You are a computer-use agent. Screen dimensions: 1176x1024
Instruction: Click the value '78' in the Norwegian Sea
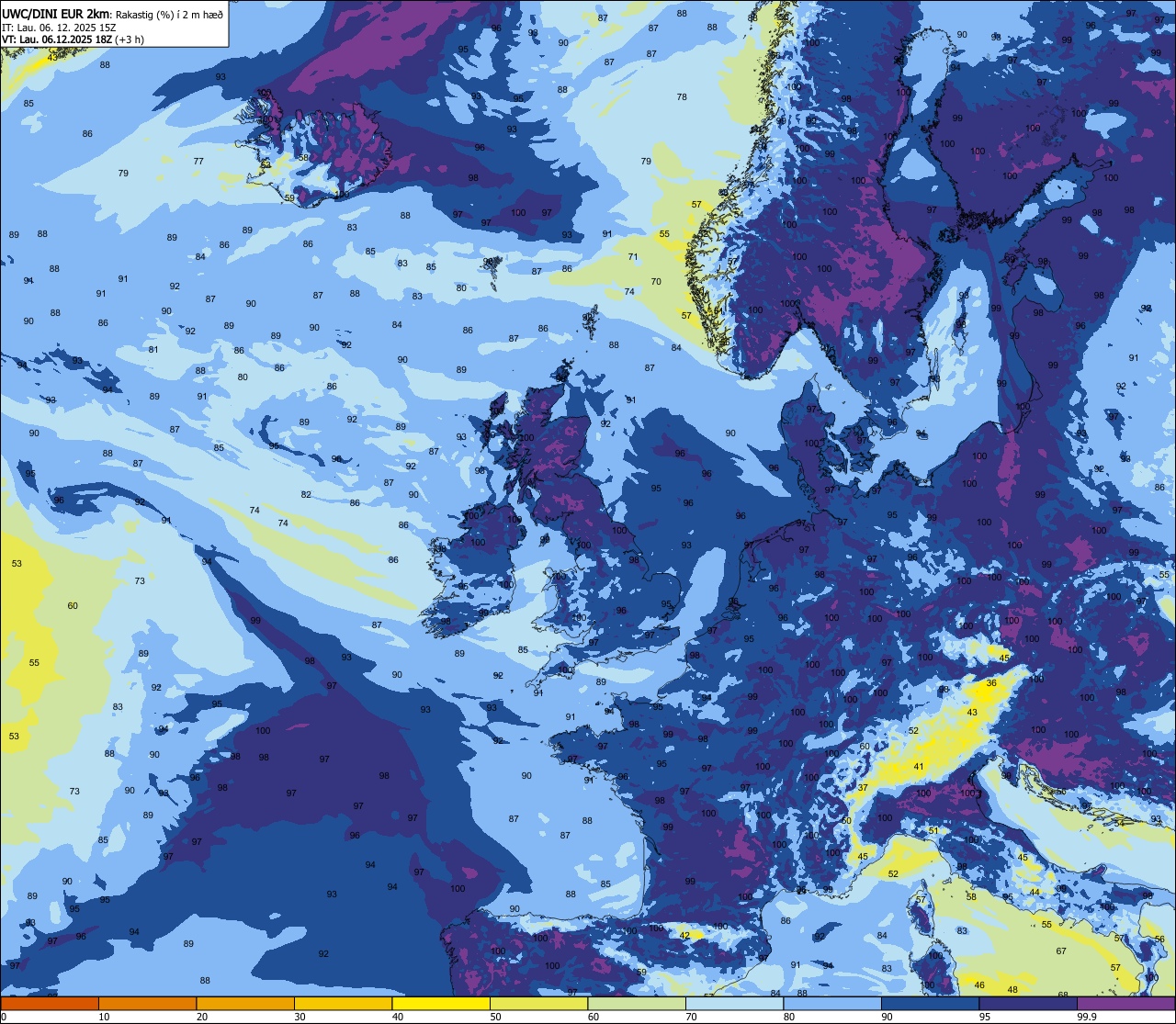click(x=682, y=96)
